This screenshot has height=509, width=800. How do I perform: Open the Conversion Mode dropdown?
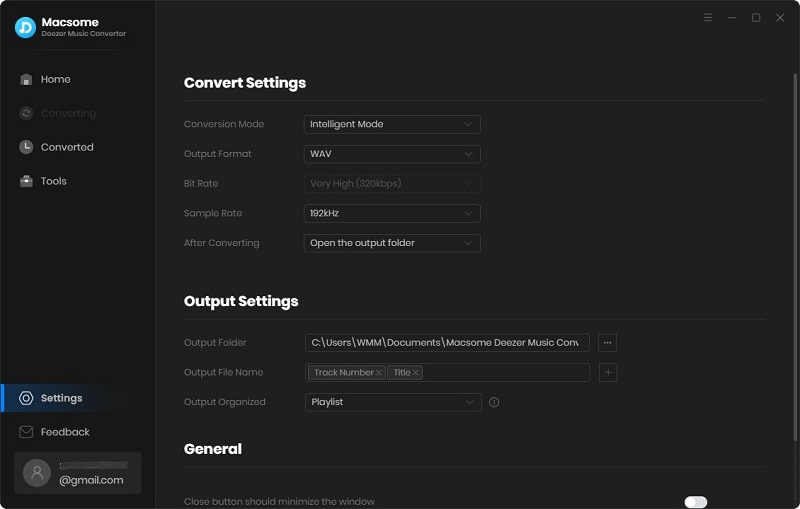point(392,124)
